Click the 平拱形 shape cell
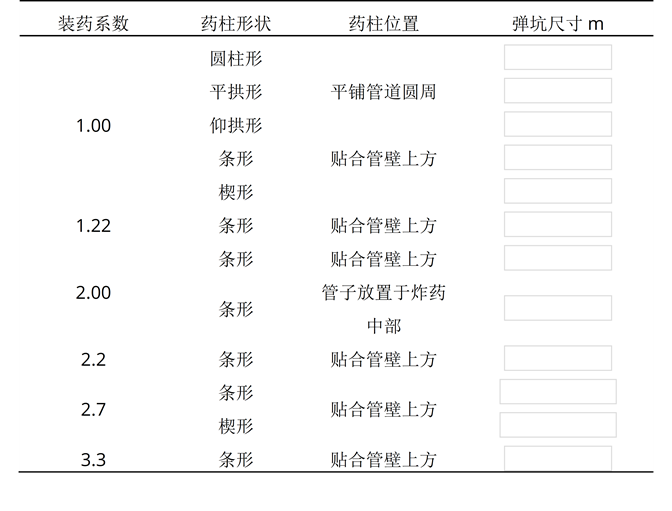672x511 pixels. [x=236, y=92]
